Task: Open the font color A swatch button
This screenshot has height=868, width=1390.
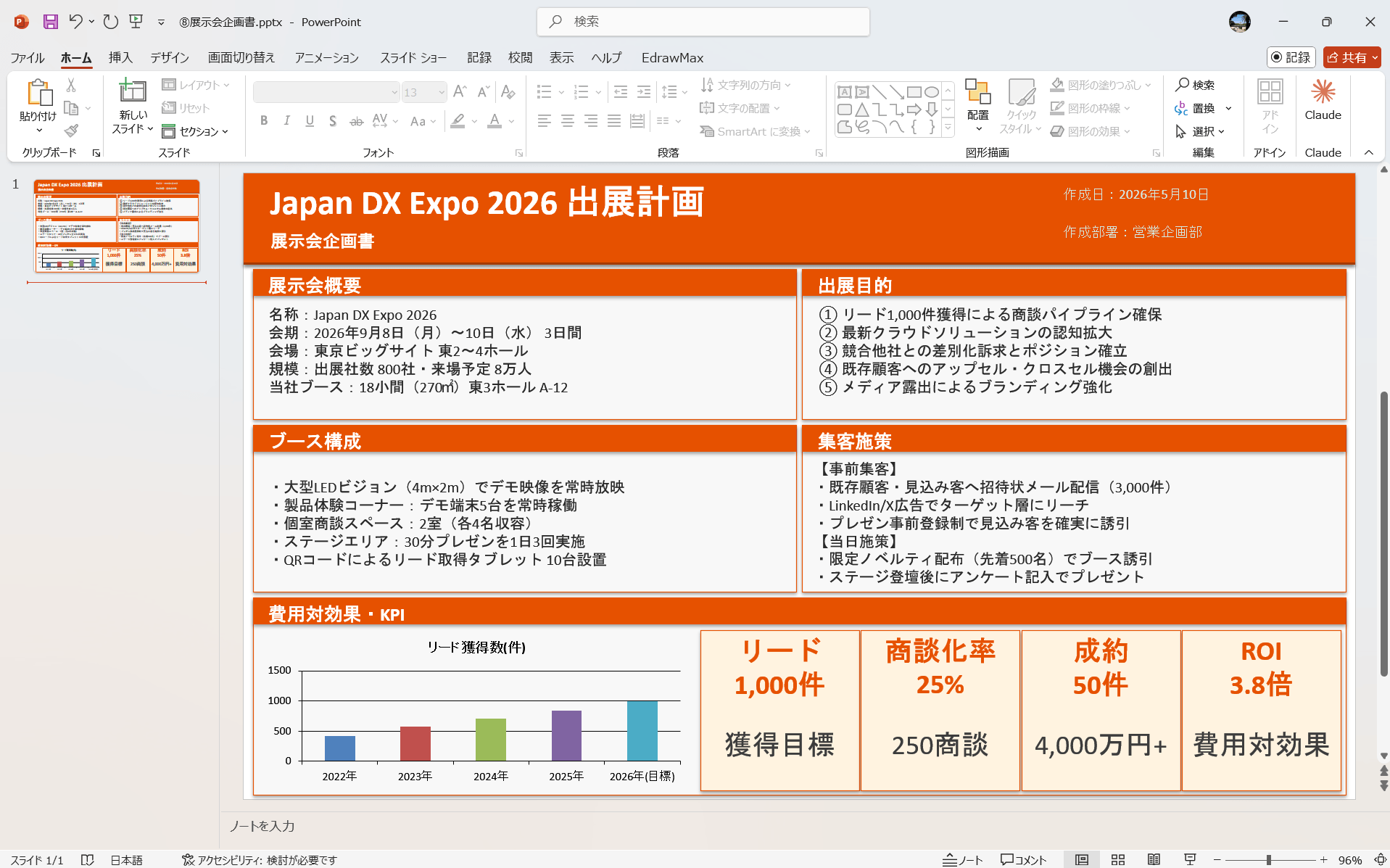Action: [x=495, y=121]
